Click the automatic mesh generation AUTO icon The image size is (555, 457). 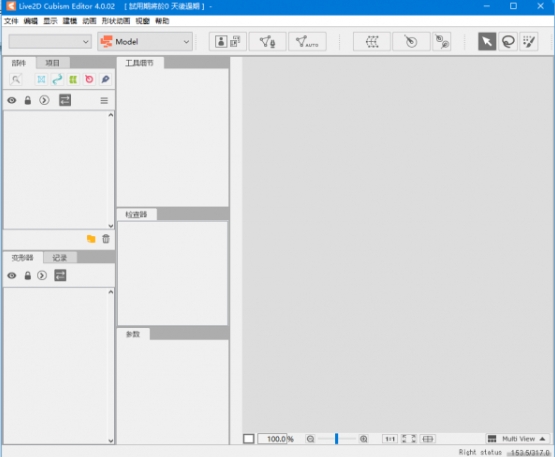[x=307, y=42]
